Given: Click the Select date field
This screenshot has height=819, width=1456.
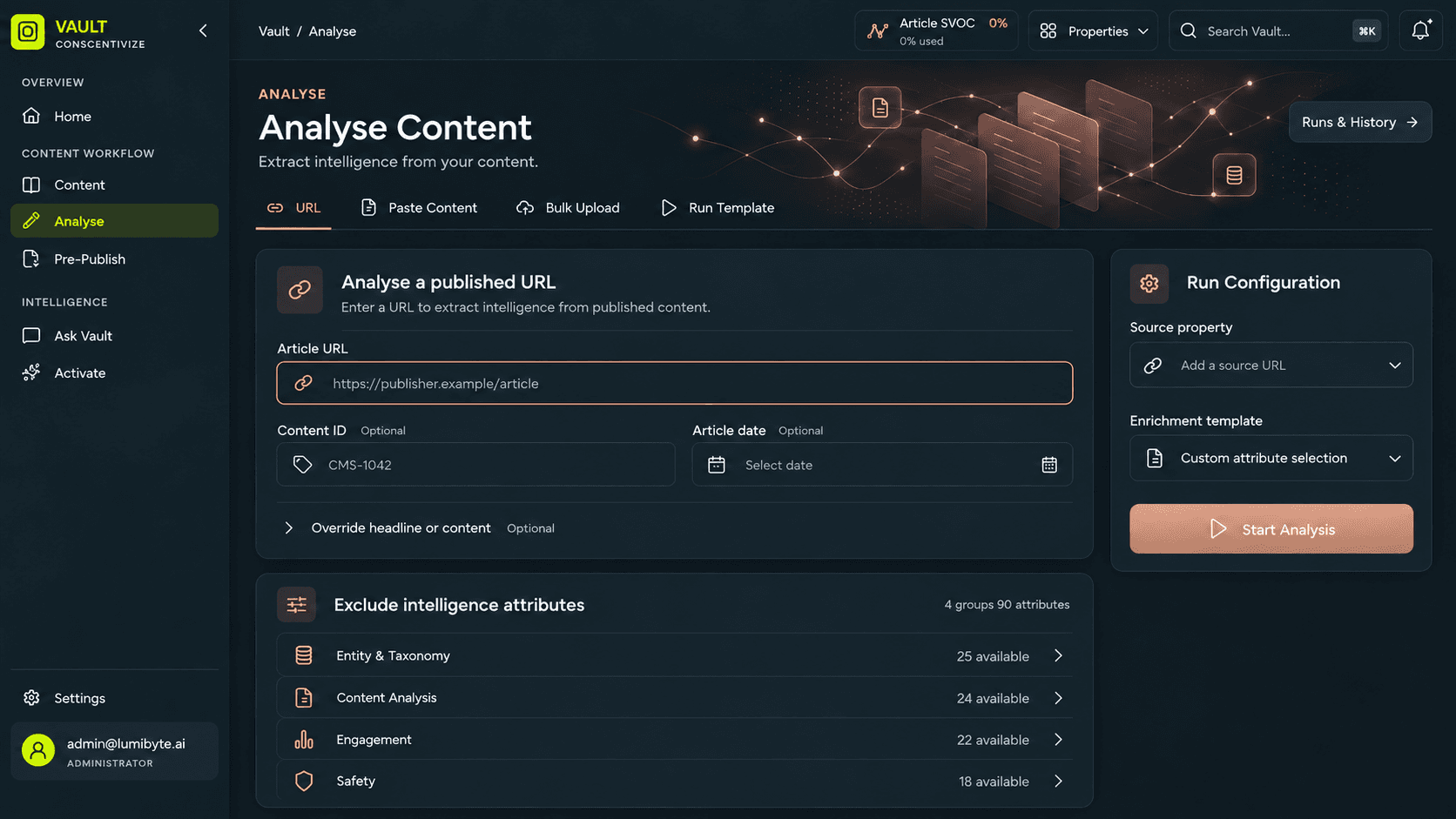Looking at the screenshot, I should 882,465.
